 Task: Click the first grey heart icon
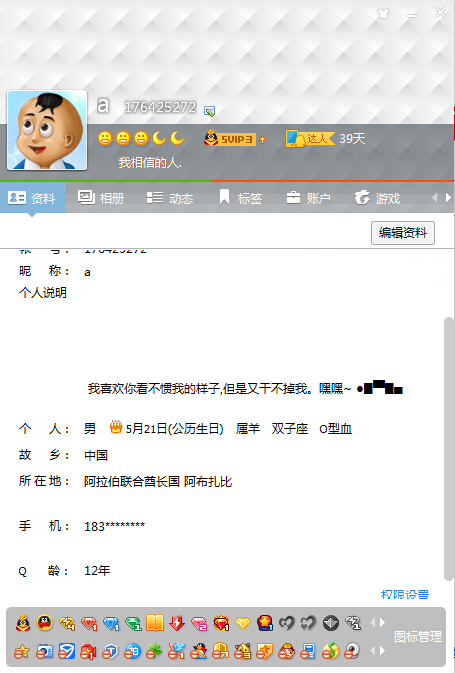coord(286,623)
